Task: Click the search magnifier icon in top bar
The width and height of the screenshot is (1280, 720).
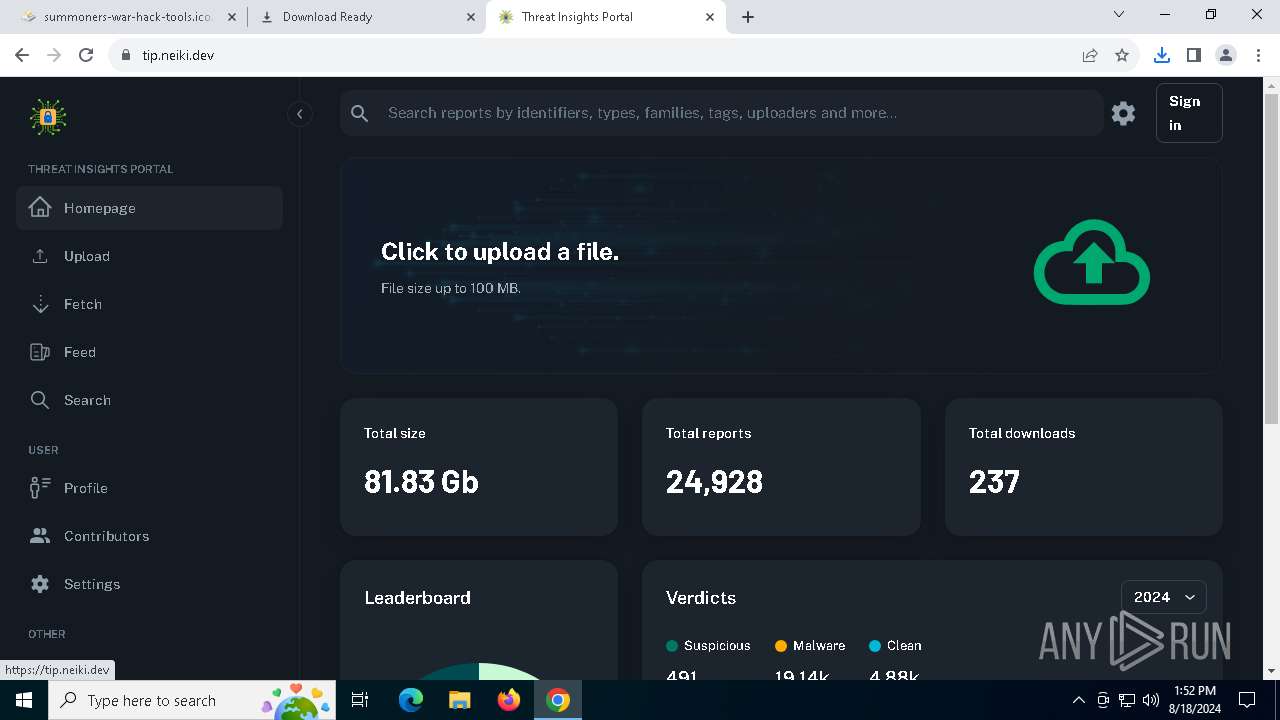Action: pos(360,113)
